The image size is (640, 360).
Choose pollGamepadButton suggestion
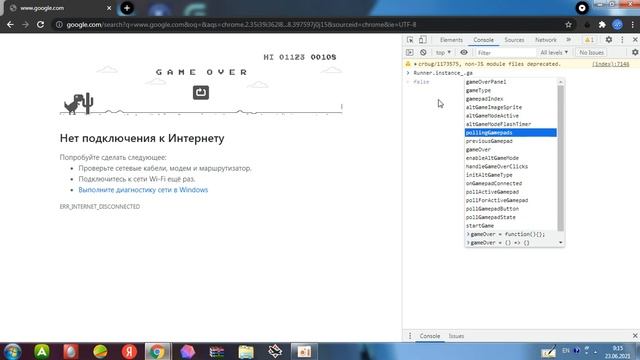pos(511,209)
